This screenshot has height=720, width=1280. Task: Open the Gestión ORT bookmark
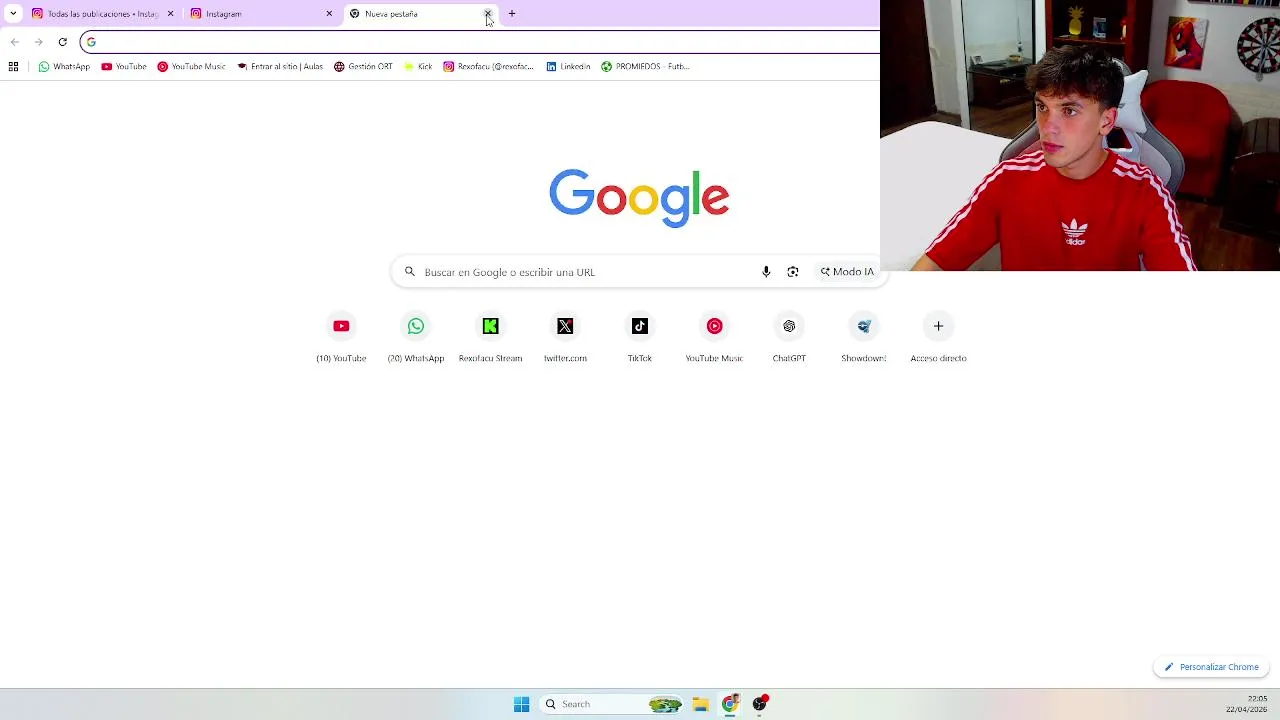point(363,67)
